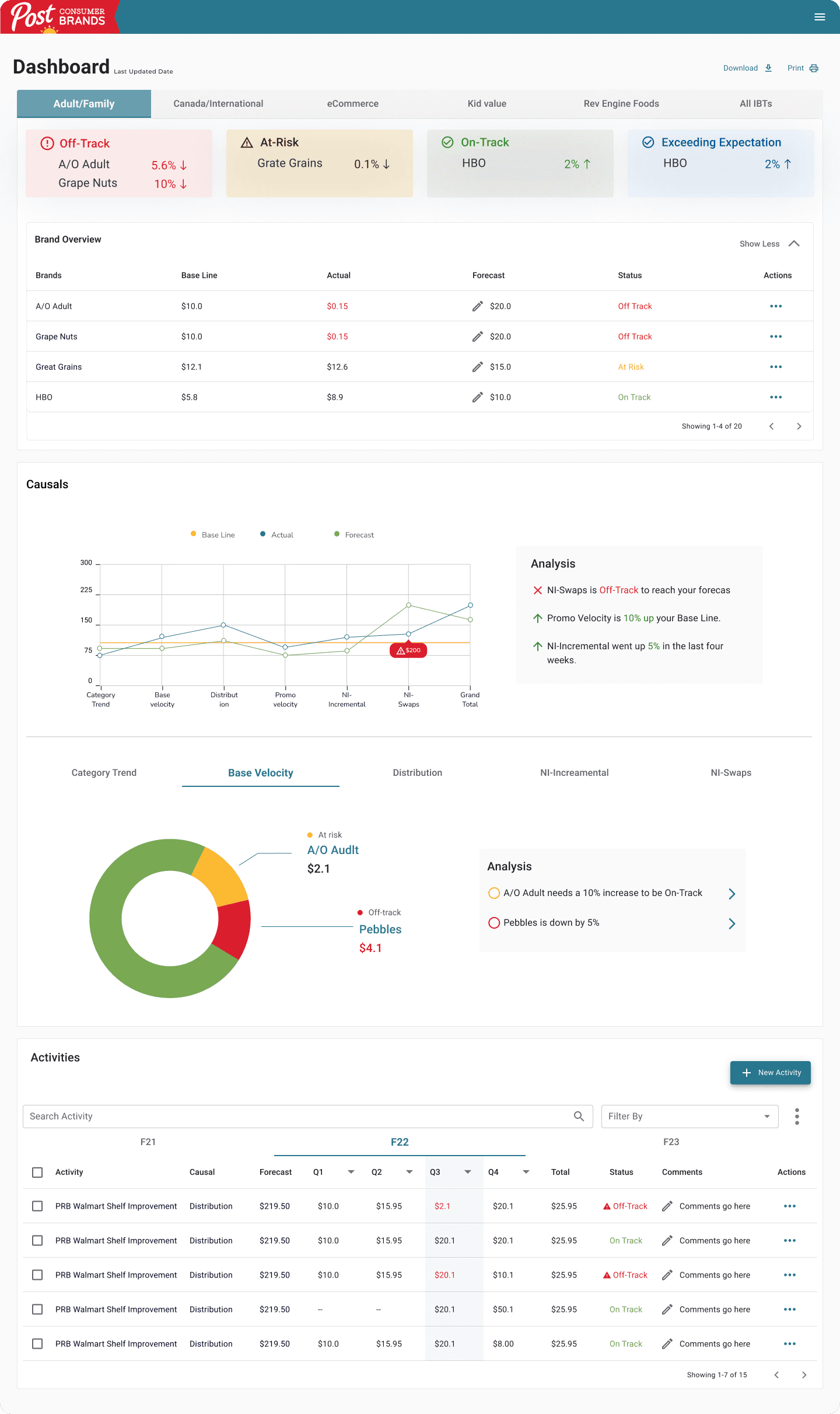
Task: Check the second PRB Walmart activity row
Action: pos(37,1240)
